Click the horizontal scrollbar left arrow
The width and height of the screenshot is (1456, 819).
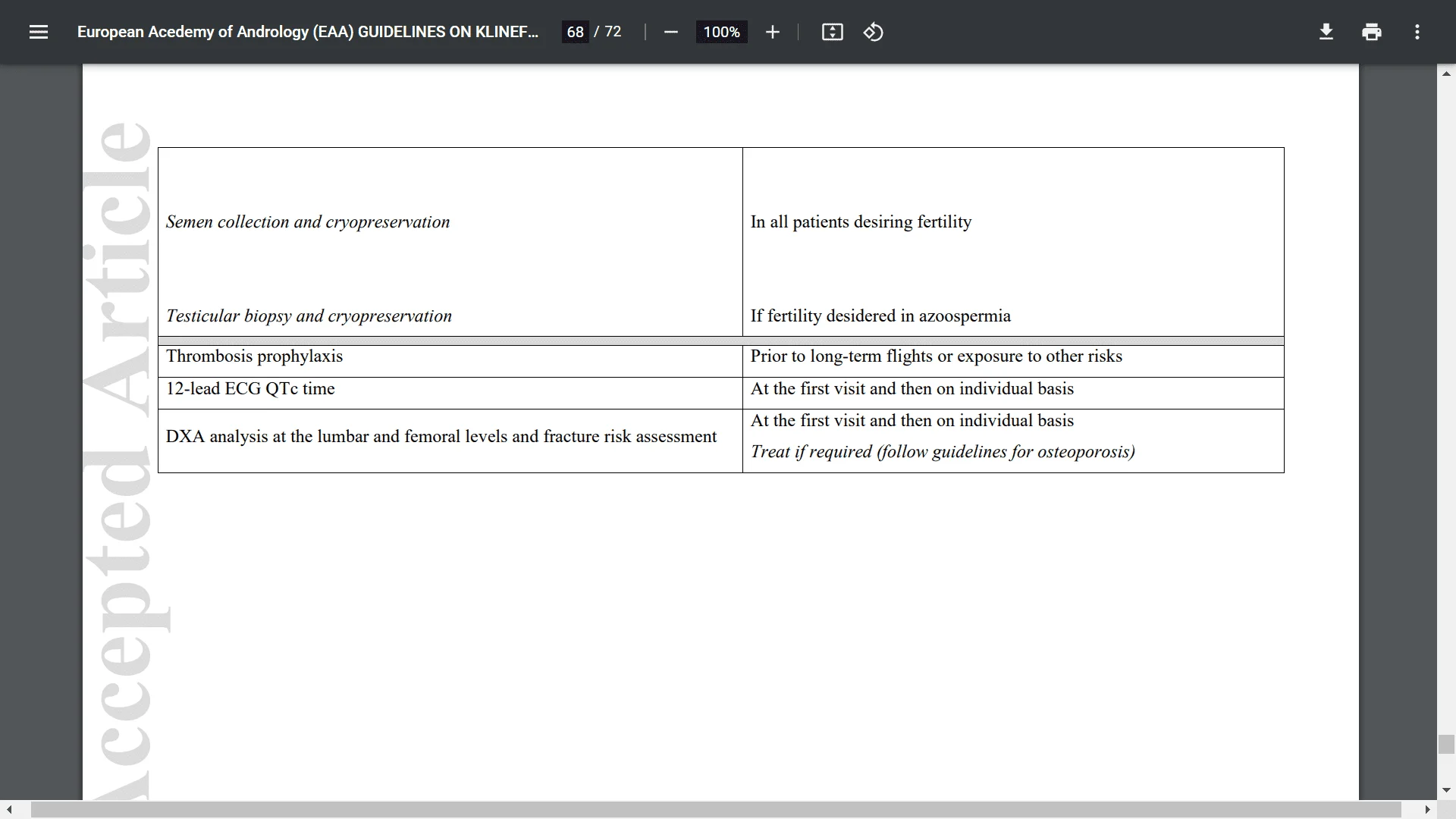tap(9, 810)
